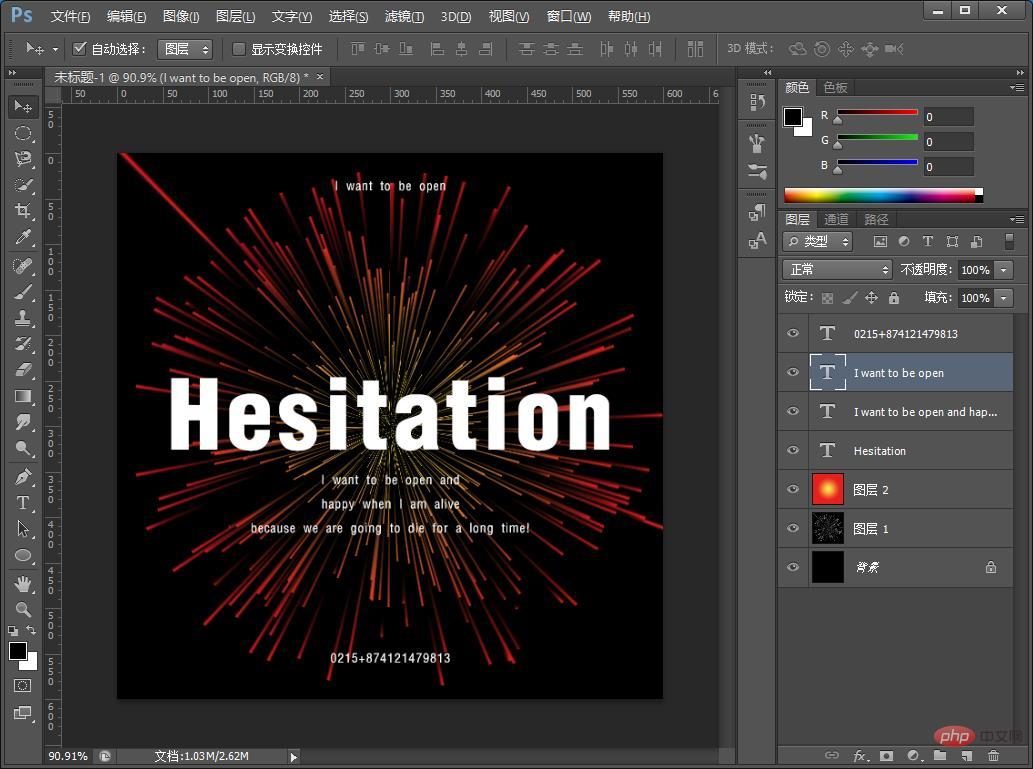Viewport: 1033px width, 769px height.
Task: Hide the Hesitation text layer
Action: (793, 450)
